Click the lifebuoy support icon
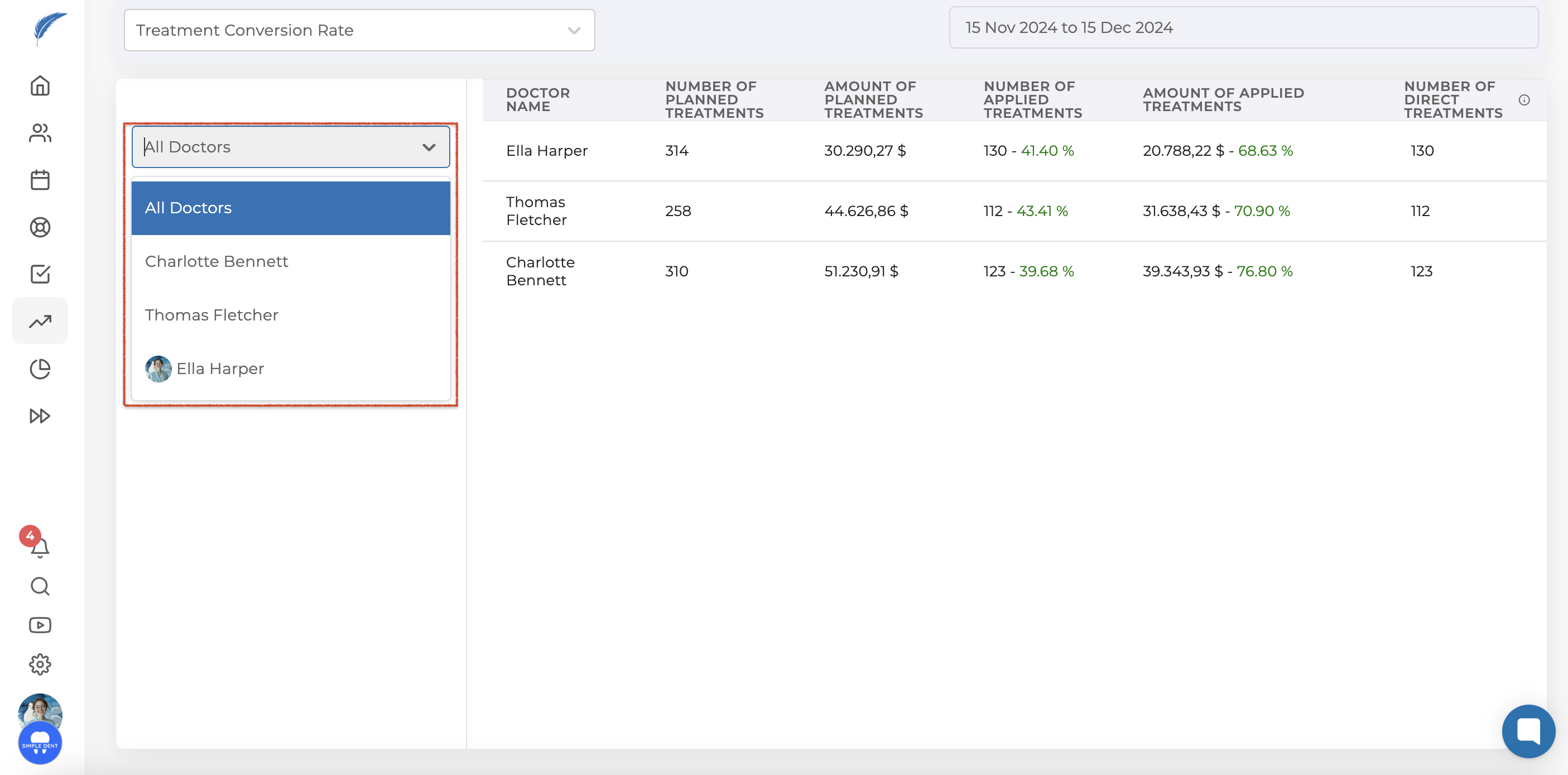The image size is (1568, 775). pos(40,227)
